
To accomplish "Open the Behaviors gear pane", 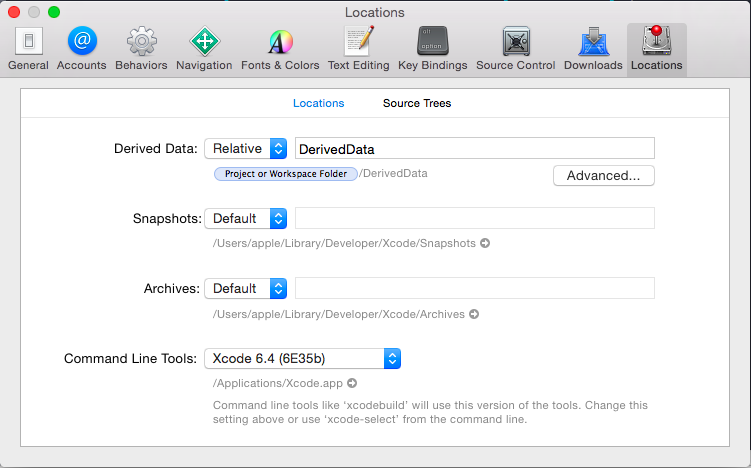I will pos(141,49).
